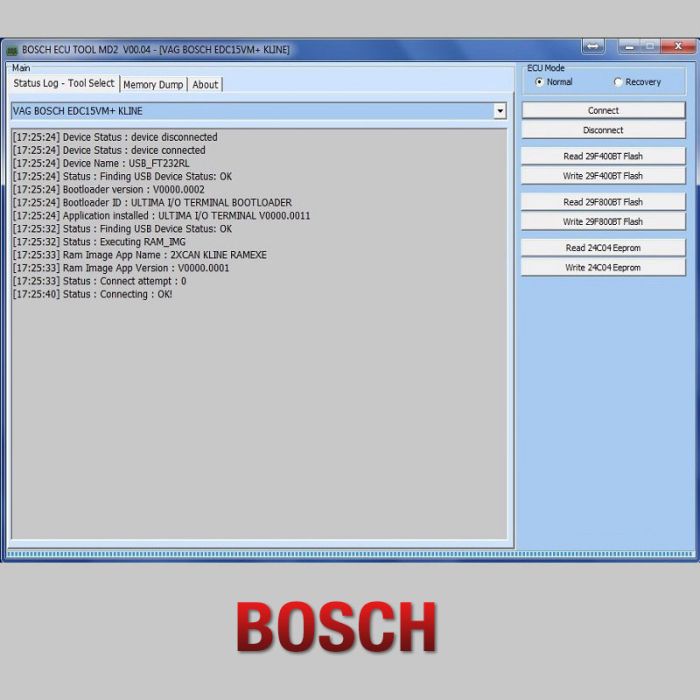This screenshot has width=700, height=700.
Task: Open the About tab
Action: [205, 85]
